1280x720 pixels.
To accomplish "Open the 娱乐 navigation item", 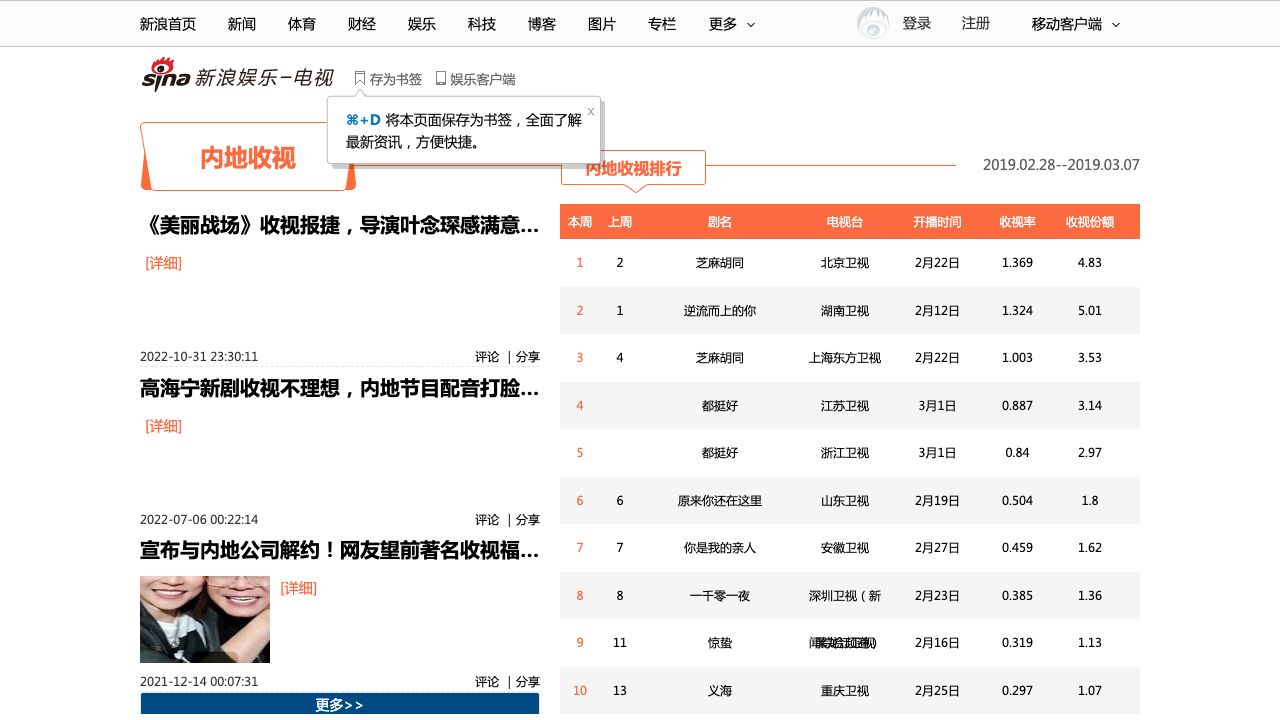I will [x=422, y=24].
